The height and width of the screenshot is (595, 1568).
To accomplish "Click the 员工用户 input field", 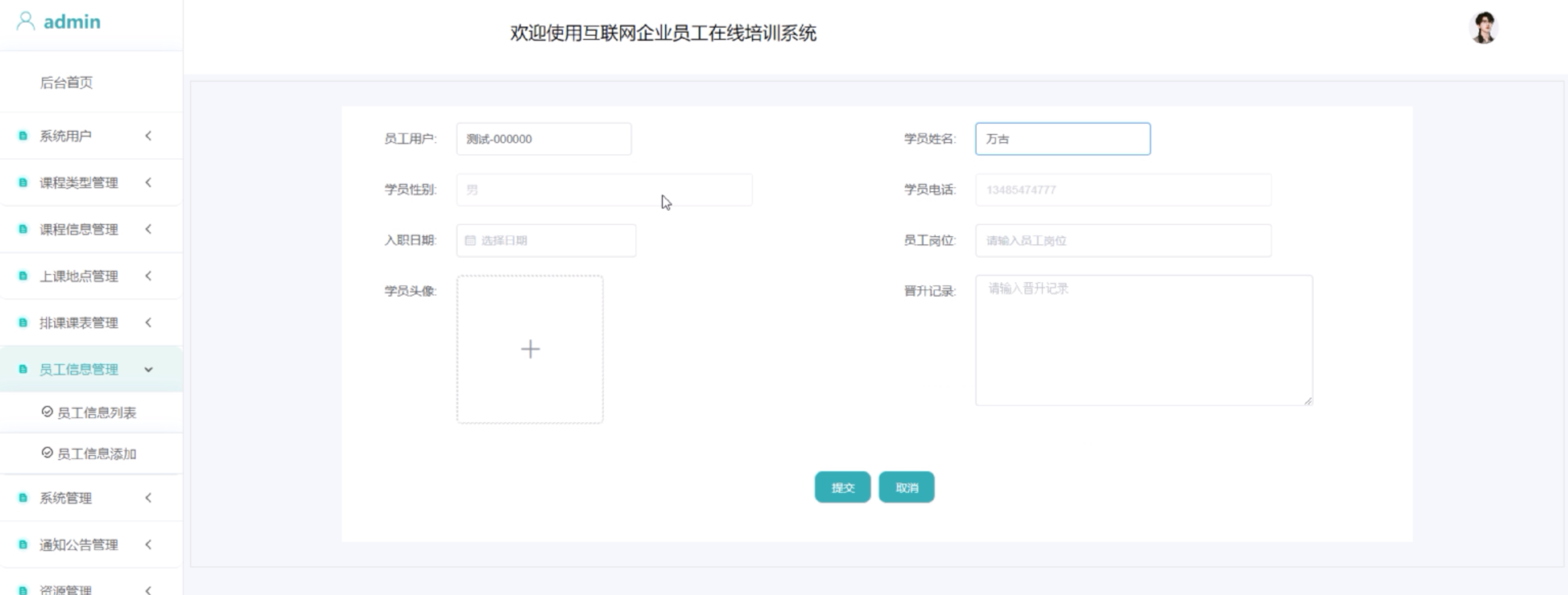I will point(543,139).
